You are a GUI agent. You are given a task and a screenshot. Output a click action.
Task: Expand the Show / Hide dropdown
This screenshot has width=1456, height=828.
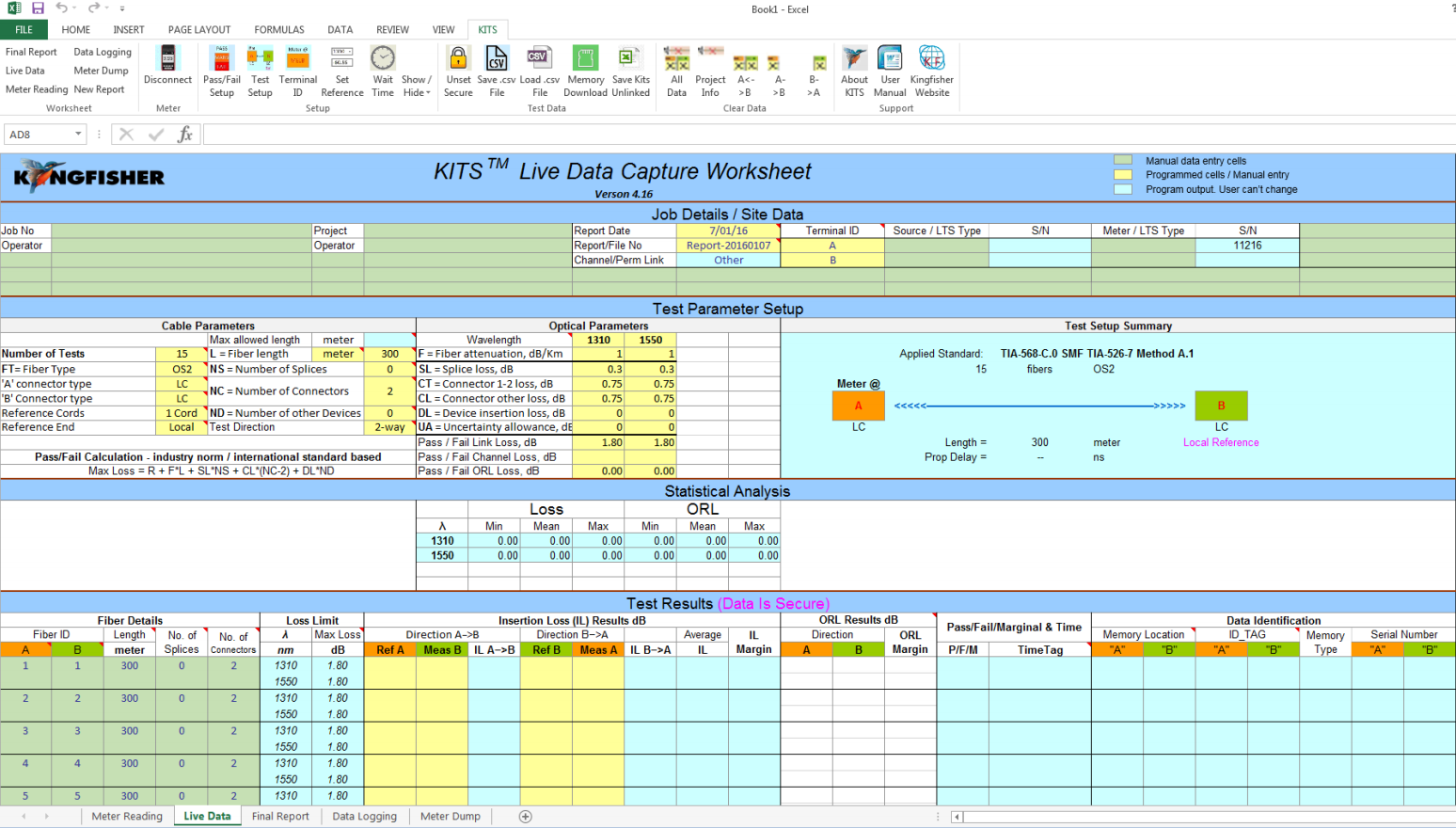click(417, 87)
